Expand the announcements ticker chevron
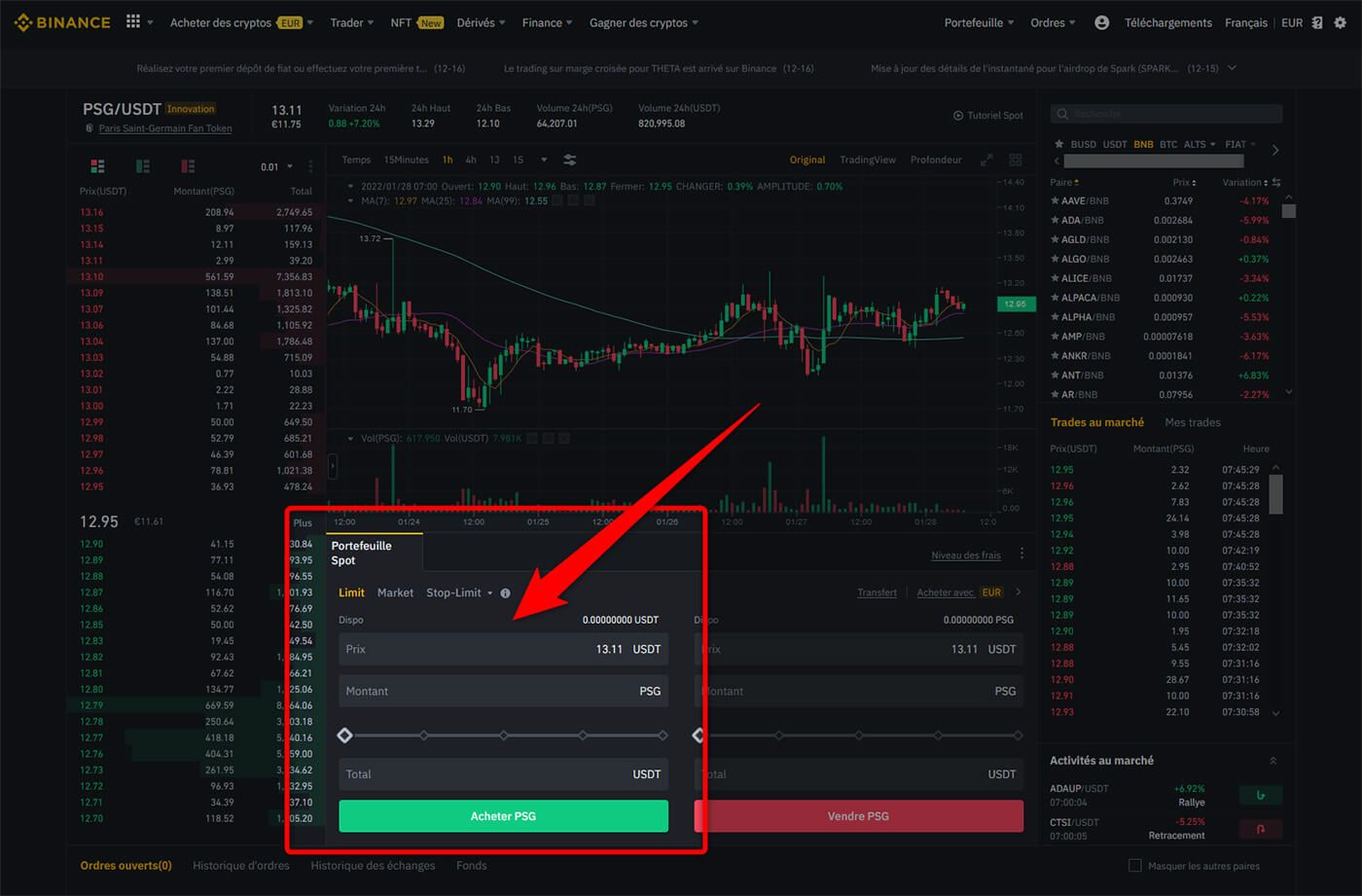 coord(1233,68)
